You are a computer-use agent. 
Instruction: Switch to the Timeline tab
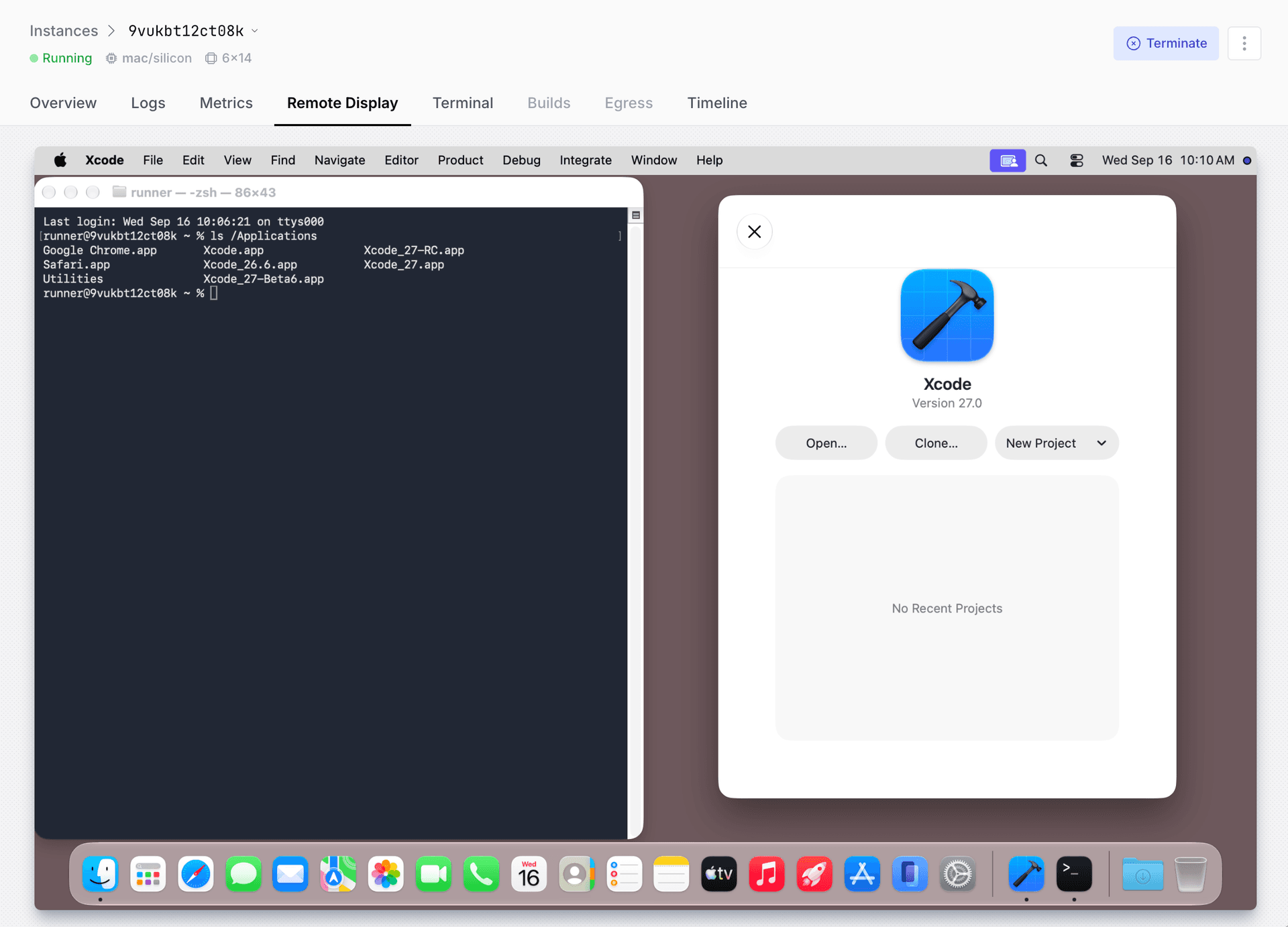point(717,103)
